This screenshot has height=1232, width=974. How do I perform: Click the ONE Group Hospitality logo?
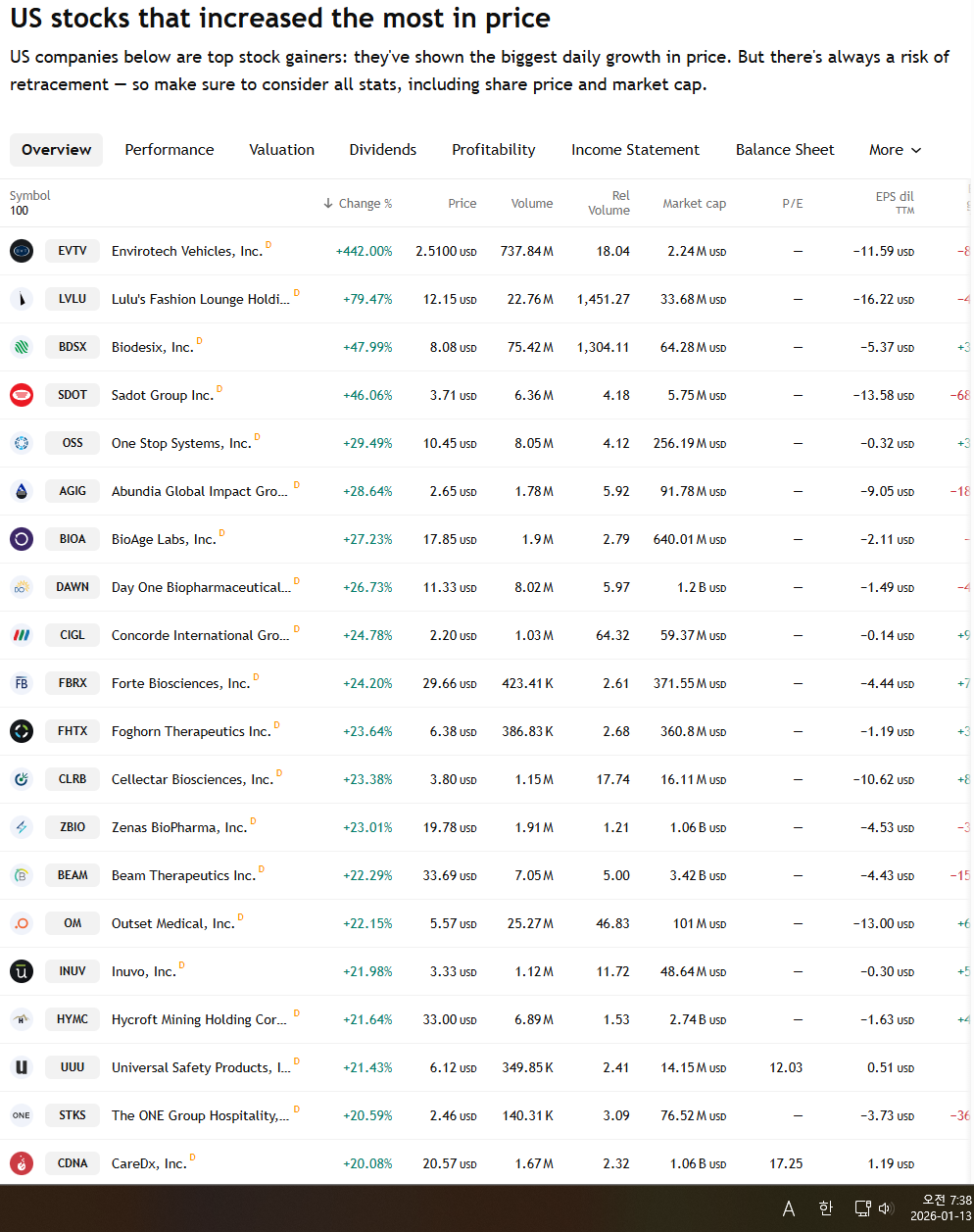[x=22, y=1115]
